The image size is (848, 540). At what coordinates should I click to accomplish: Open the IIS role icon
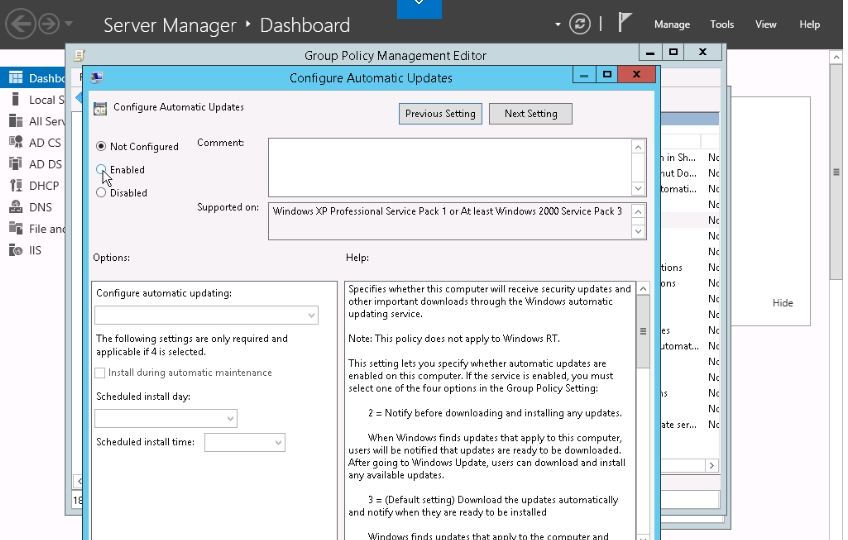tap(16, 250)
